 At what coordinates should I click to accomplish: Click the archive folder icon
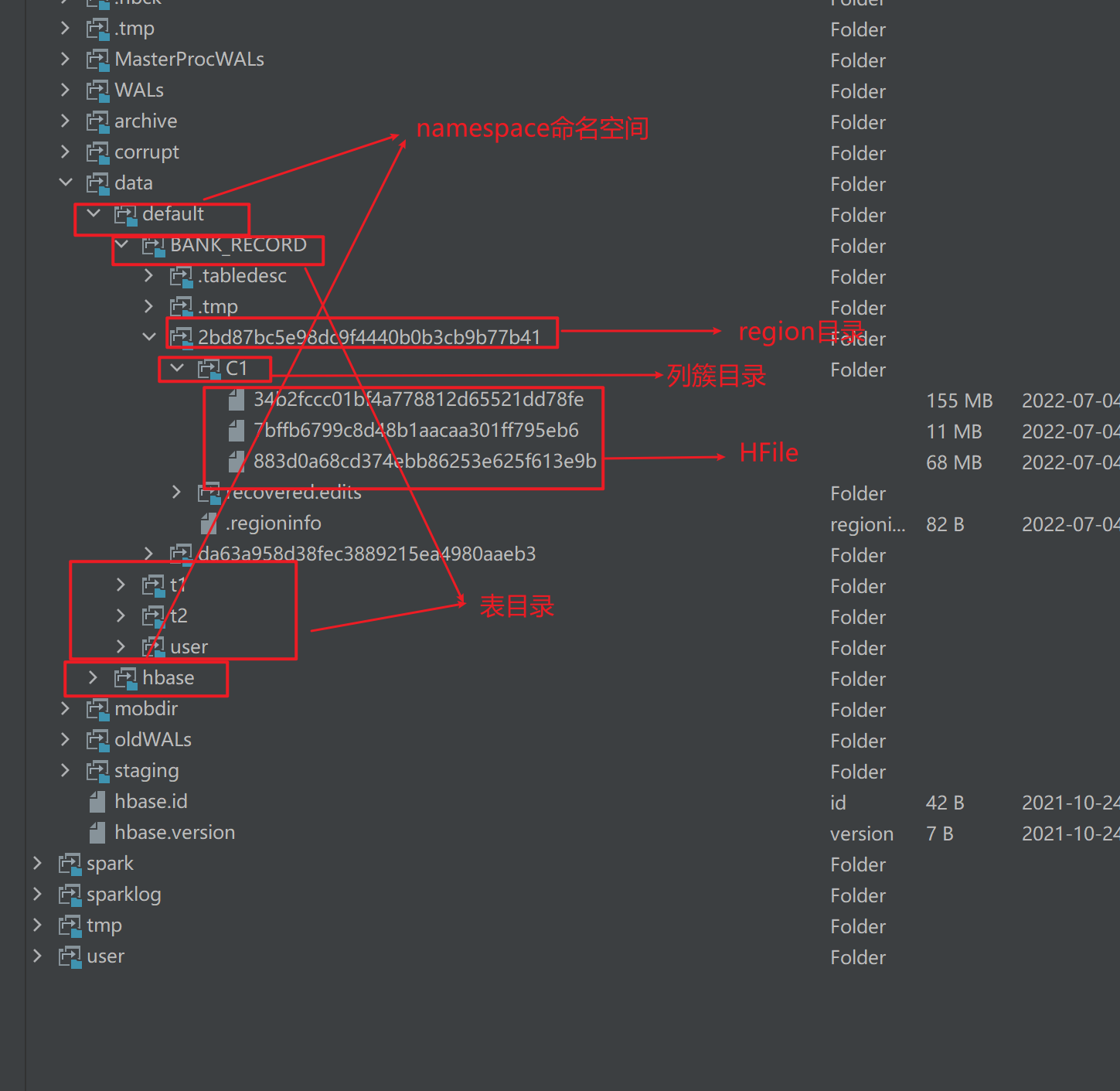pyautogui.click(x=97, y=122)
